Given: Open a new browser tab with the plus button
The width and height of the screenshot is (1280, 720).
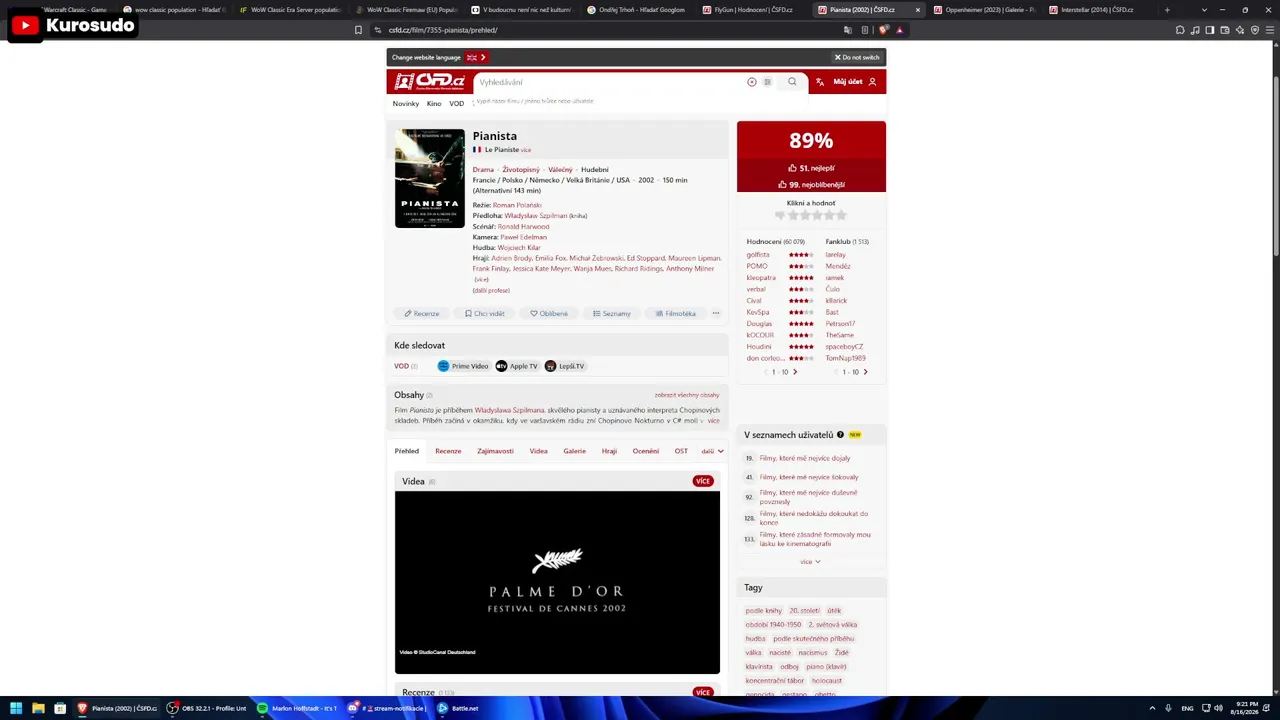Looking at the screenshot, I should pos(1167,10).
